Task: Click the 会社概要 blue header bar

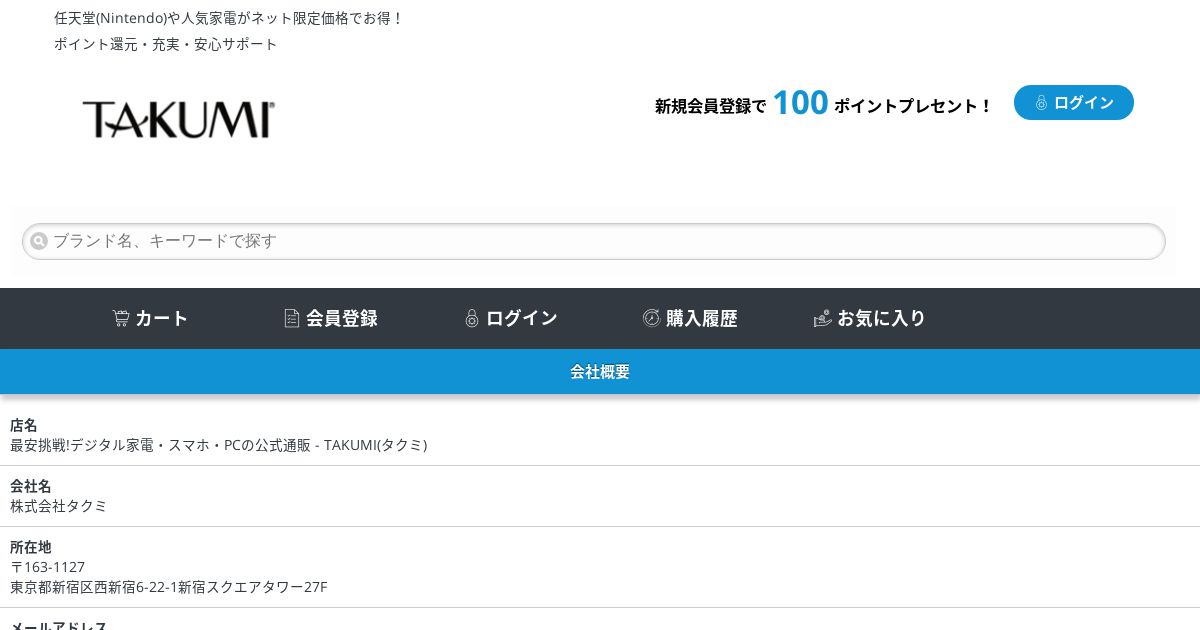Action: tap(600, 372)
